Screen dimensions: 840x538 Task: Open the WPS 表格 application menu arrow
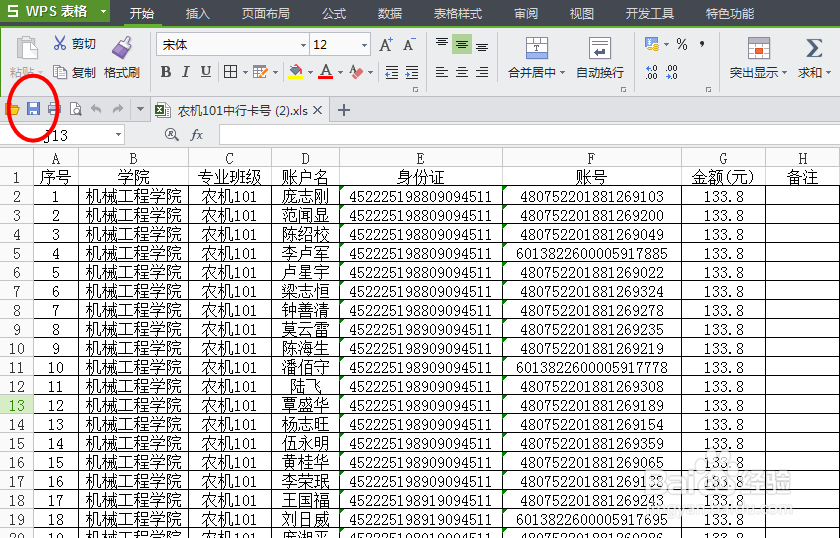(x=103, y=11)
